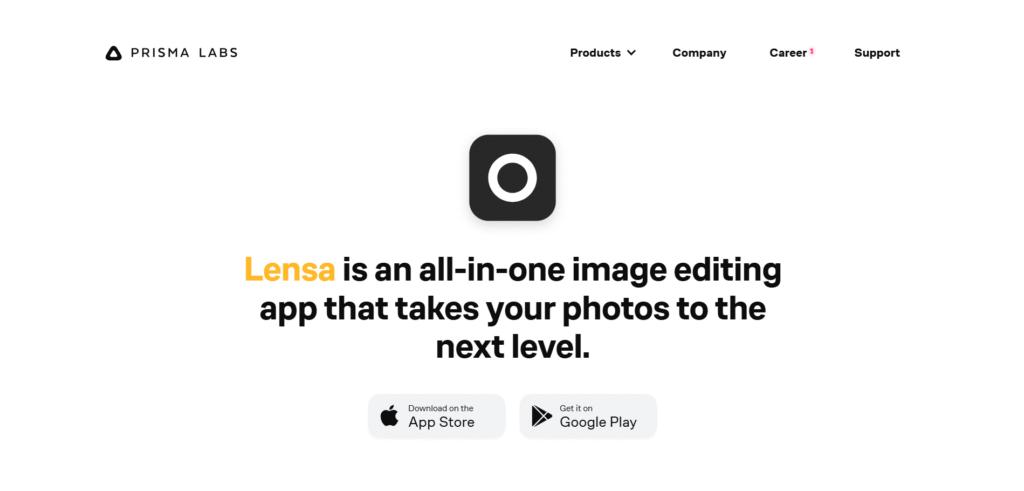Click the red notification badge on Career
The height and width of the screenshot is (491, 1024).
pyautogui.click(x=812, y=50)
